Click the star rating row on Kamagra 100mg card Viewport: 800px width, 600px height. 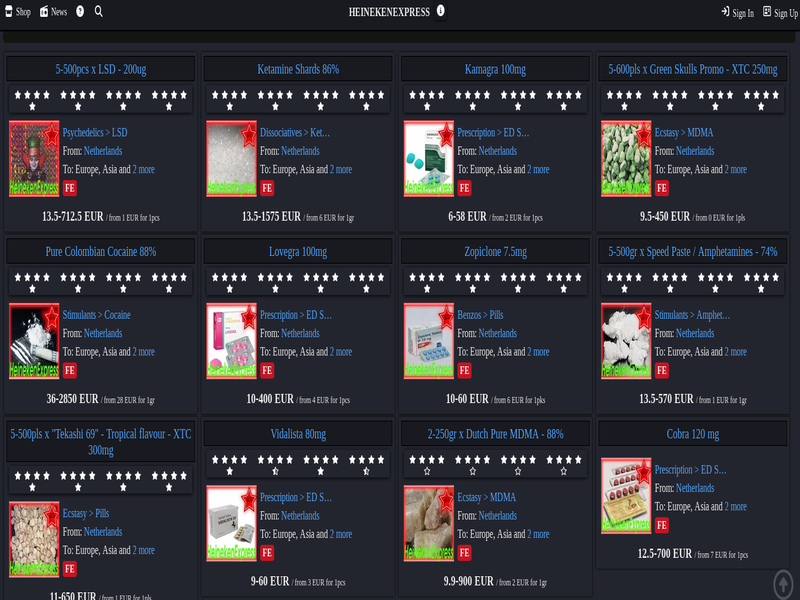click(495, 100)
